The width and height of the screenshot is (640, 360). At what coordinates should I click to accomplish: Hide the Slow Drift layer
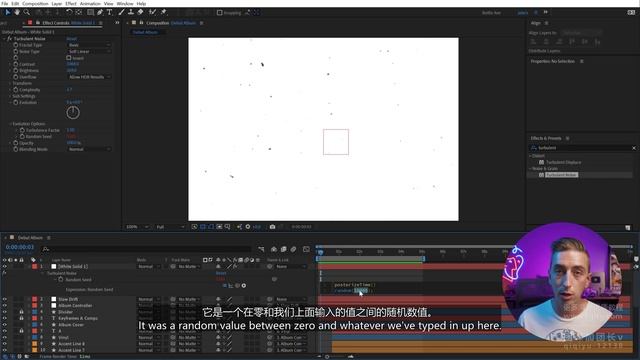[x=4, y=299]
